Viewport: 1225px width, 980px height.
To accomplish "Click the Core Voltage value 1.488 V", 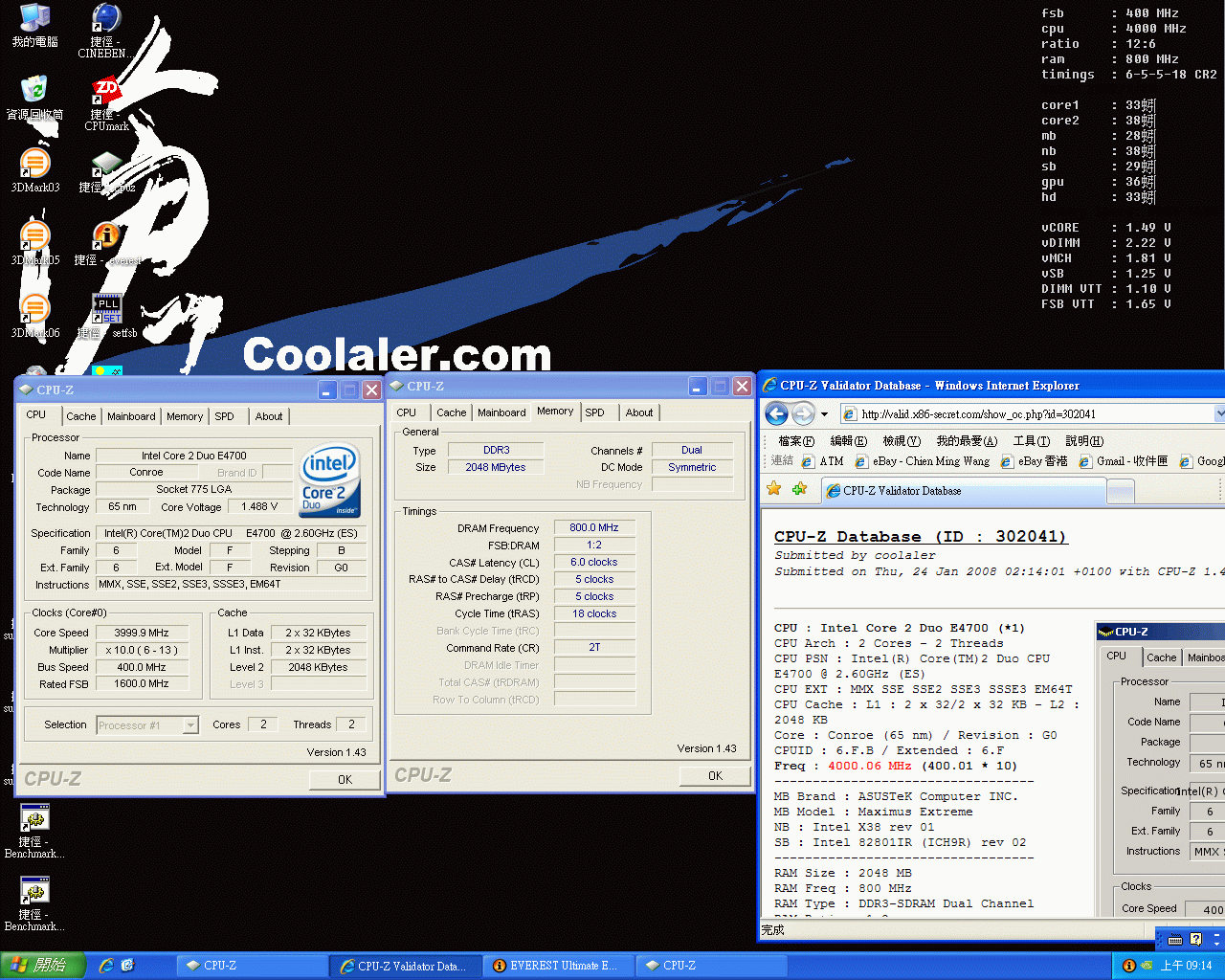I will click(259, 507).
